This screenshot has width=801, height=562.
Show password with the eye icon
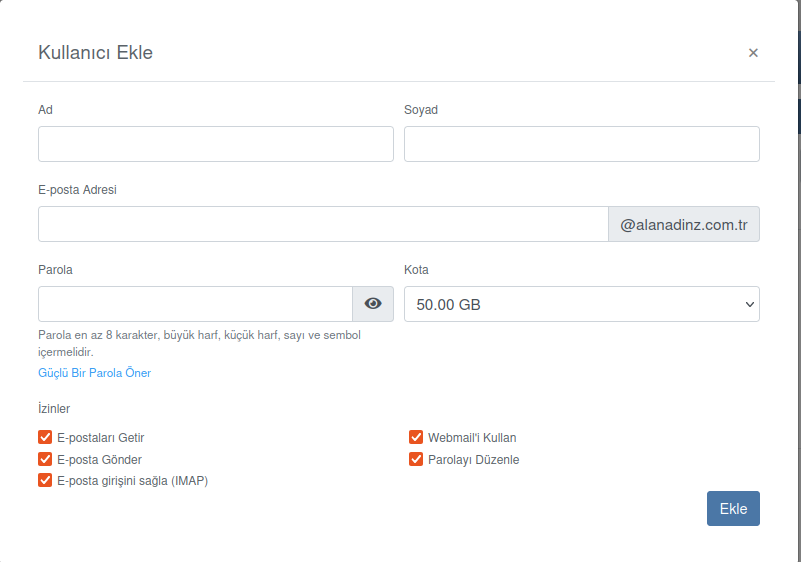pyautogui.click(x=373, y=304)
